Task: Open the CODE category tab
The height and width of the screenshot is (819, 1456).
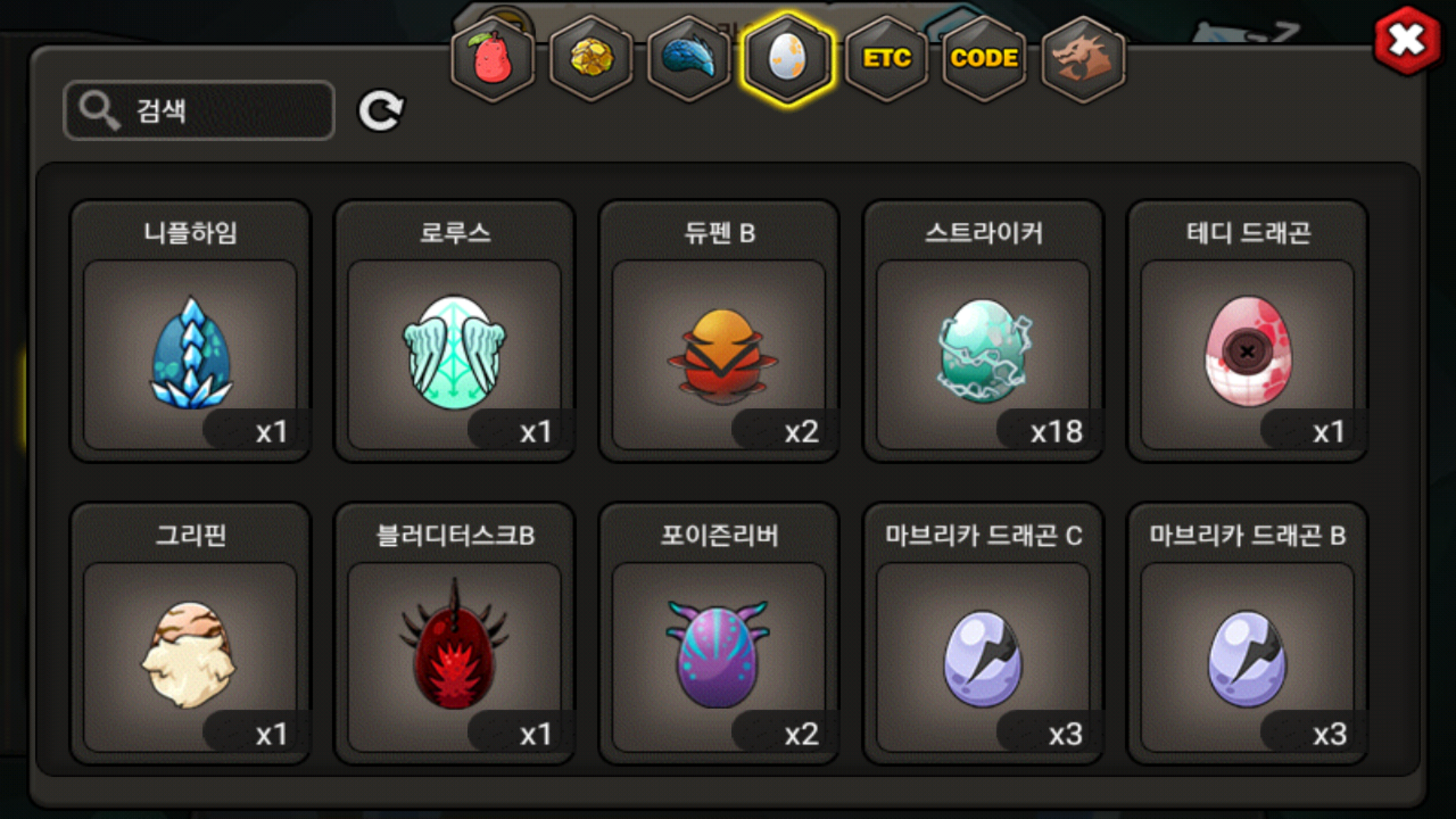Action: tap(984, 58)
